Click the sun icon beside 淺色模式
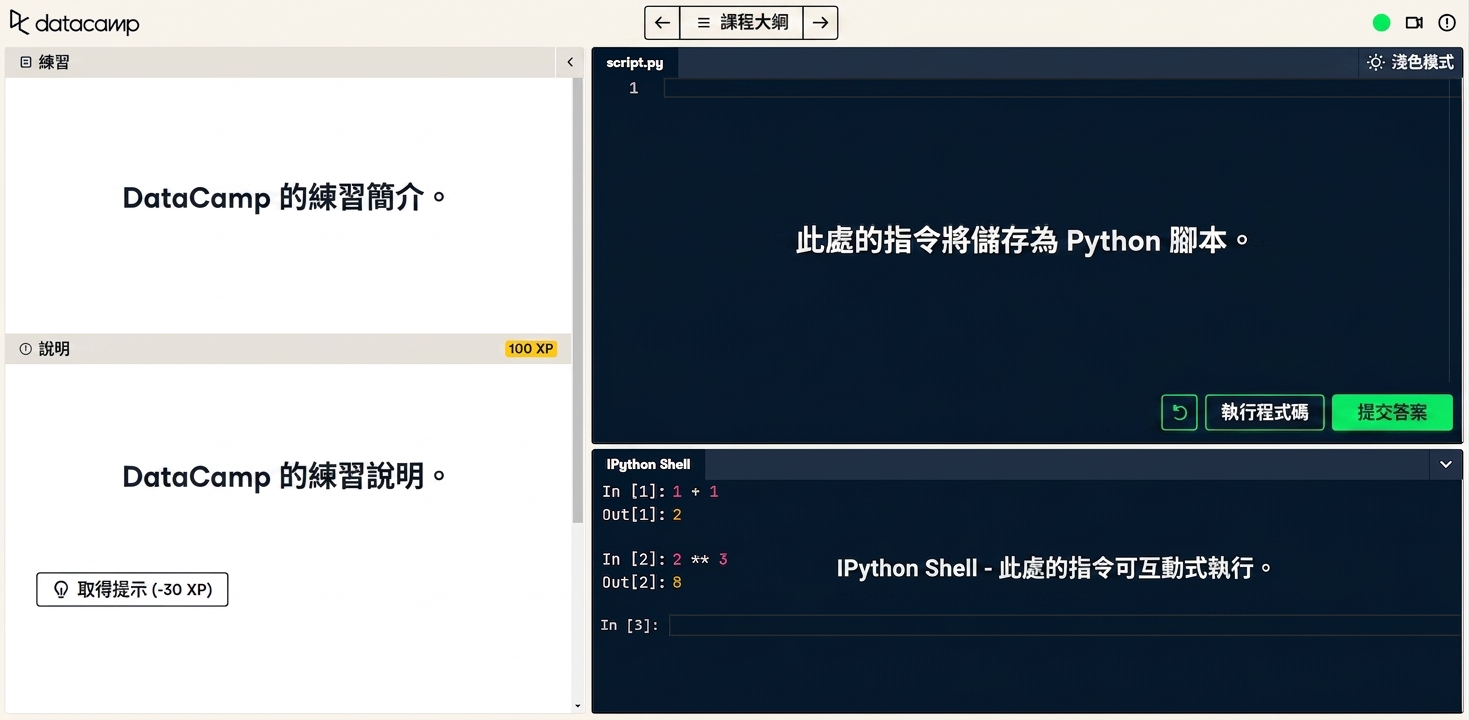The height and width of the screenshot is (720, 1469). (1376, 62)
